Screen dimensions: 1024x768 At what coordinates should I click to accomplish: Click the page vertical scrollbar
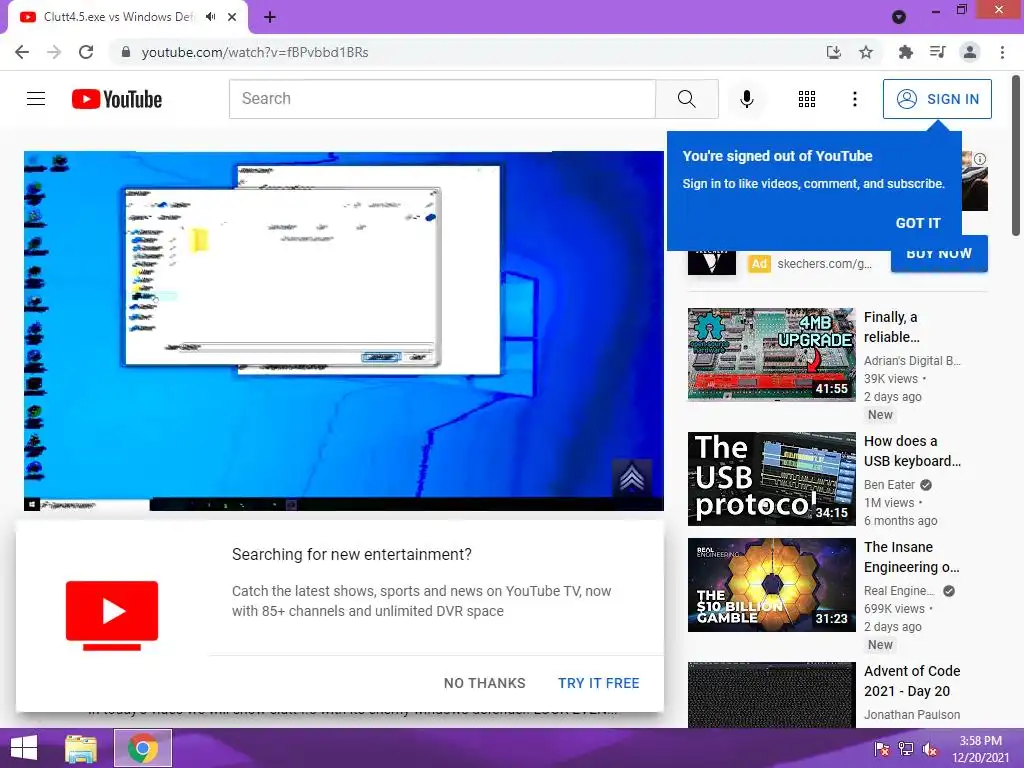pos(1016,155)
